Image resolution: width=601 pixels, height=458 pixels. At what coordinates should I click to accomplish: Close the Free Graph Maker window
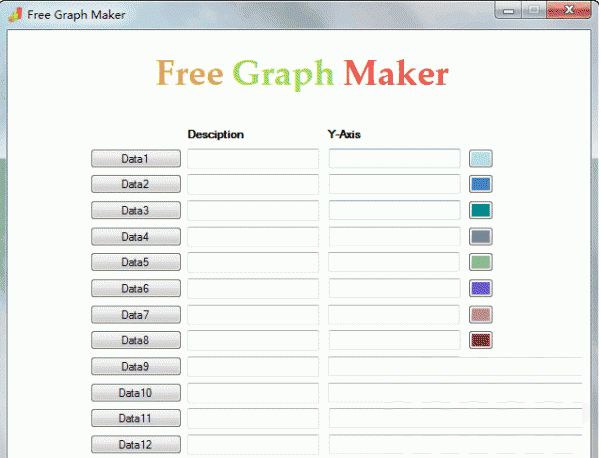click(x=569, y=10)
